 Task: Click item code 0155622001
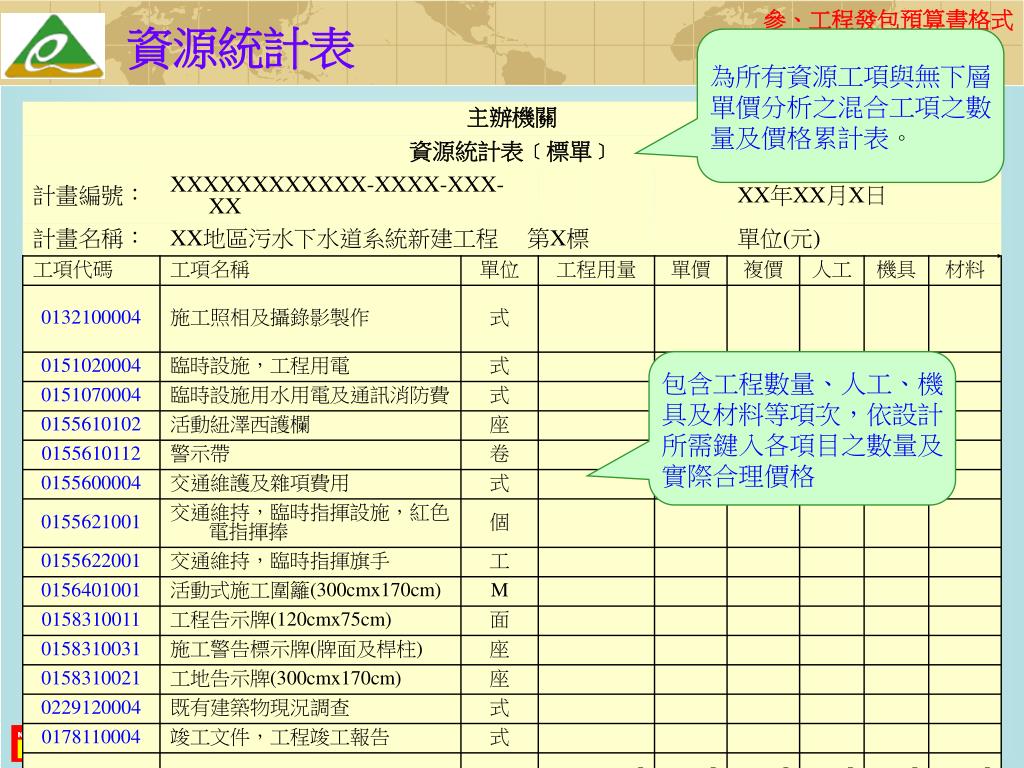click(91, 561)
